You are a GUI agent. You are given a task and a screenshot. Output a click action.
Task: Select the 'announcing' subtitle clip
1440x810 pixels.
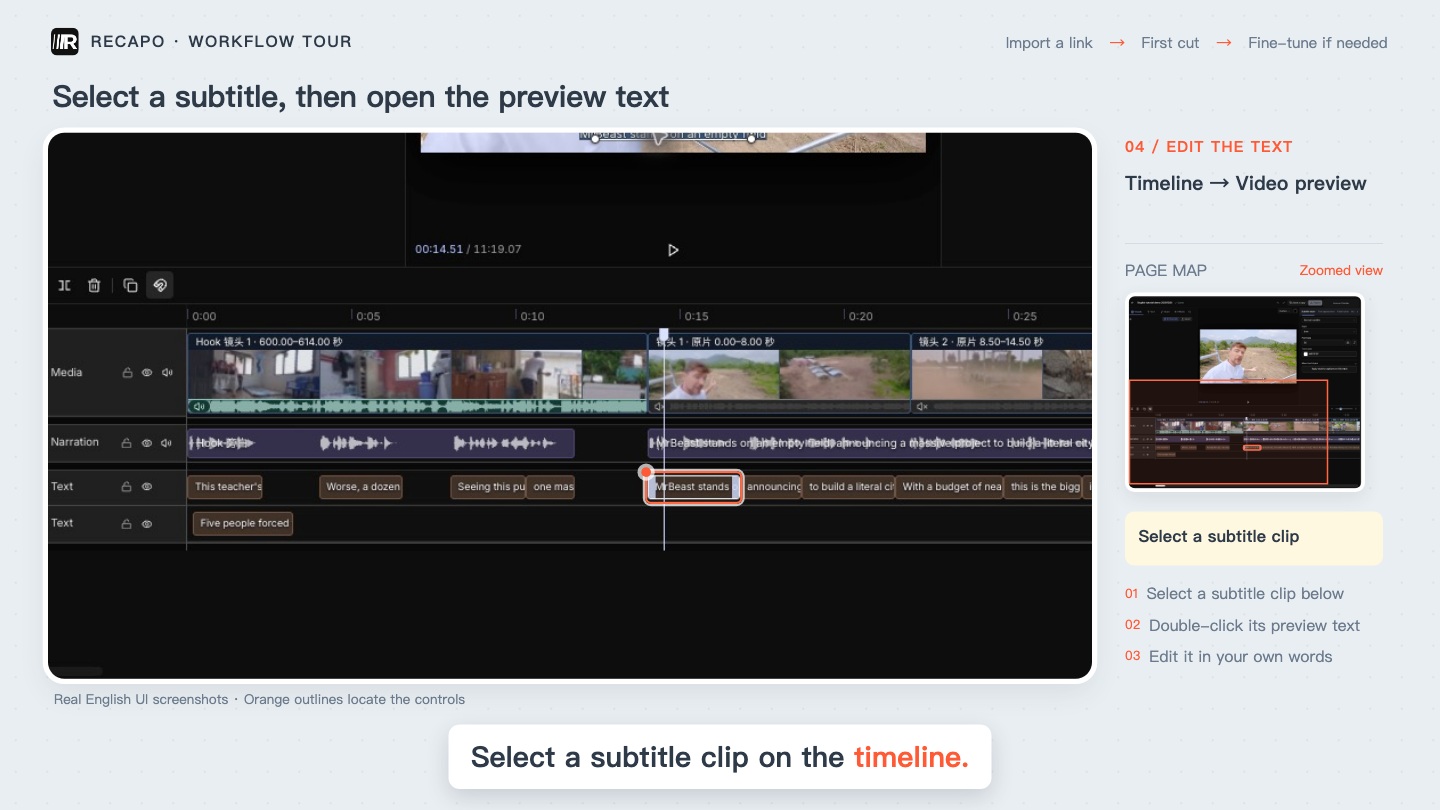[x=772, y=487]
